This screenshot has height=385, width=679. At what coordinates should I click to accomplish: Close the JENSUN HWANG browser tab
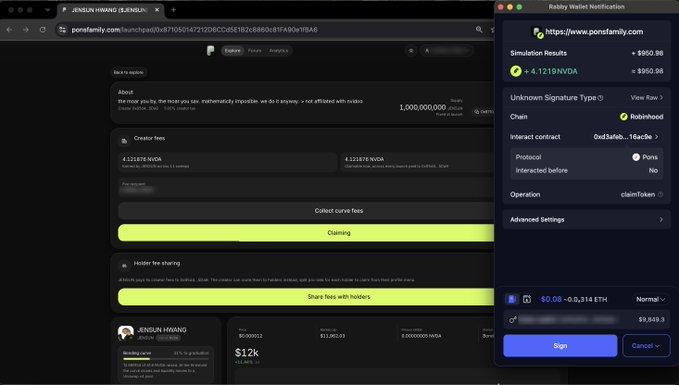157,10
